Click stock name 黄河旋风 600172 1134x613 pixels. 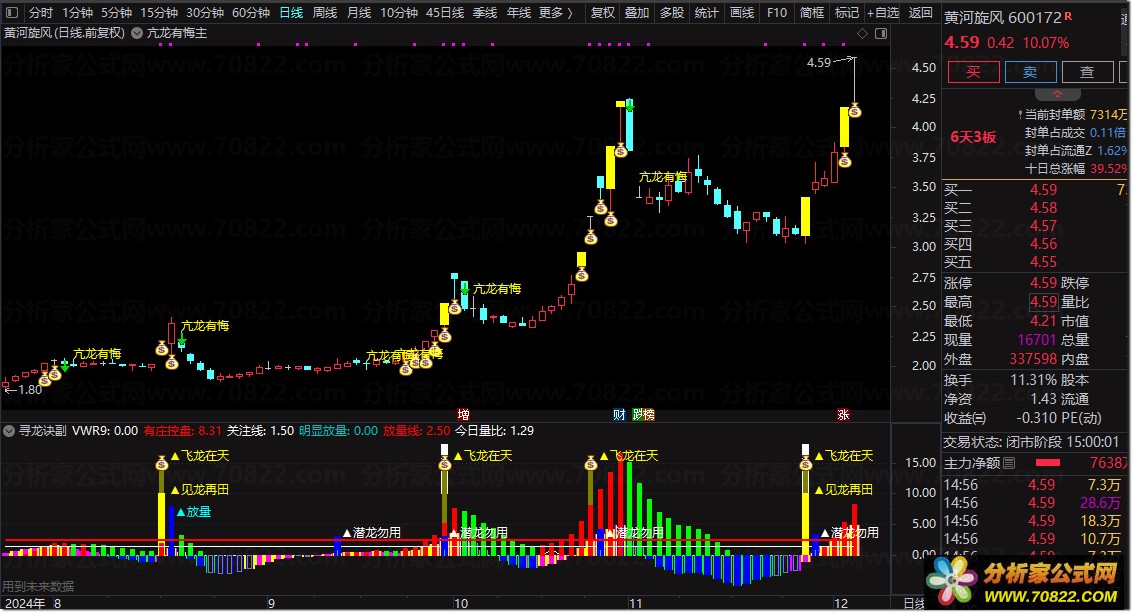tap(1002, 17)
